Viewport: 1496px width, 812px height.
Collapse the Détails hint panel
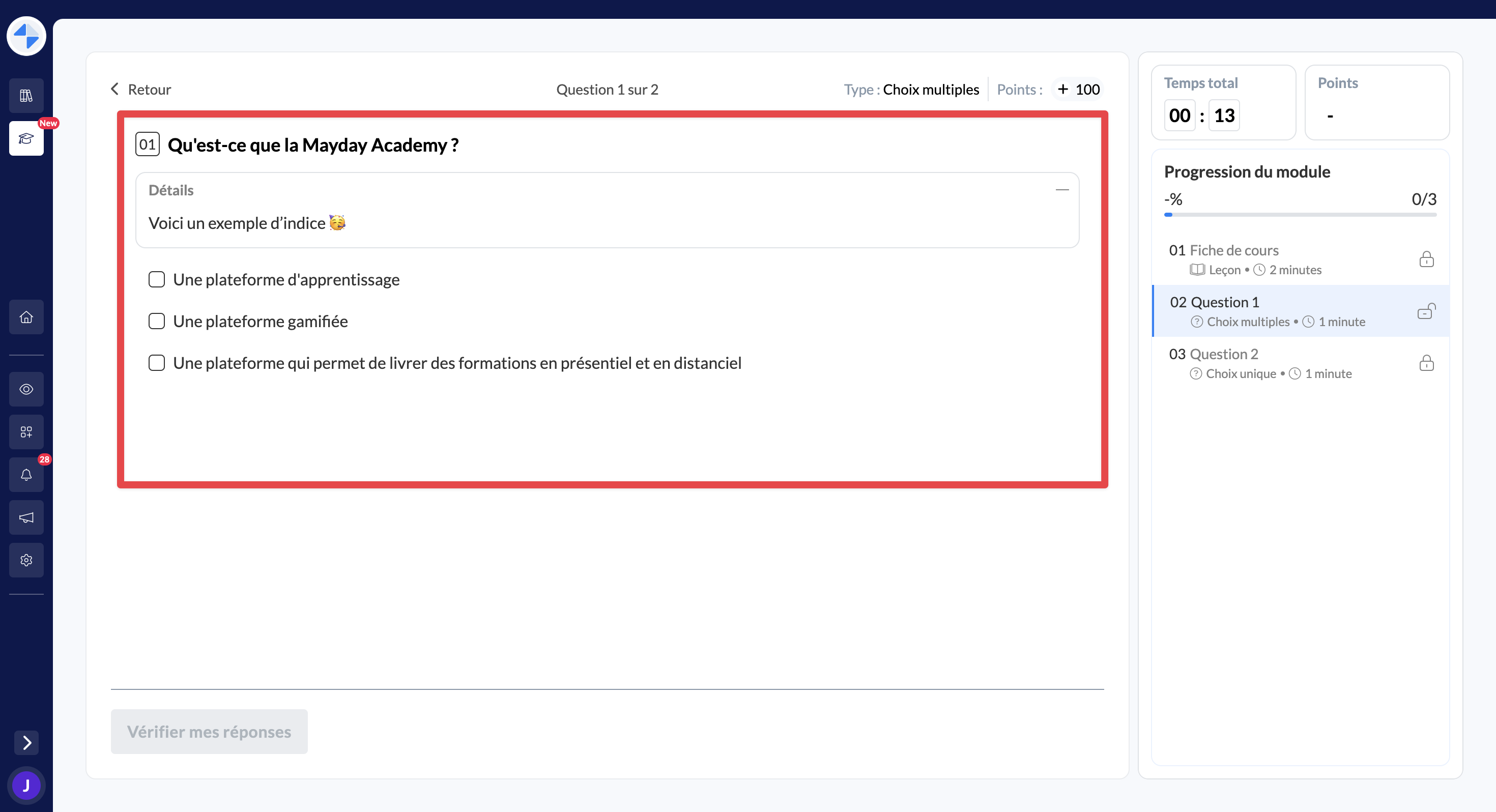(1061, 190)
